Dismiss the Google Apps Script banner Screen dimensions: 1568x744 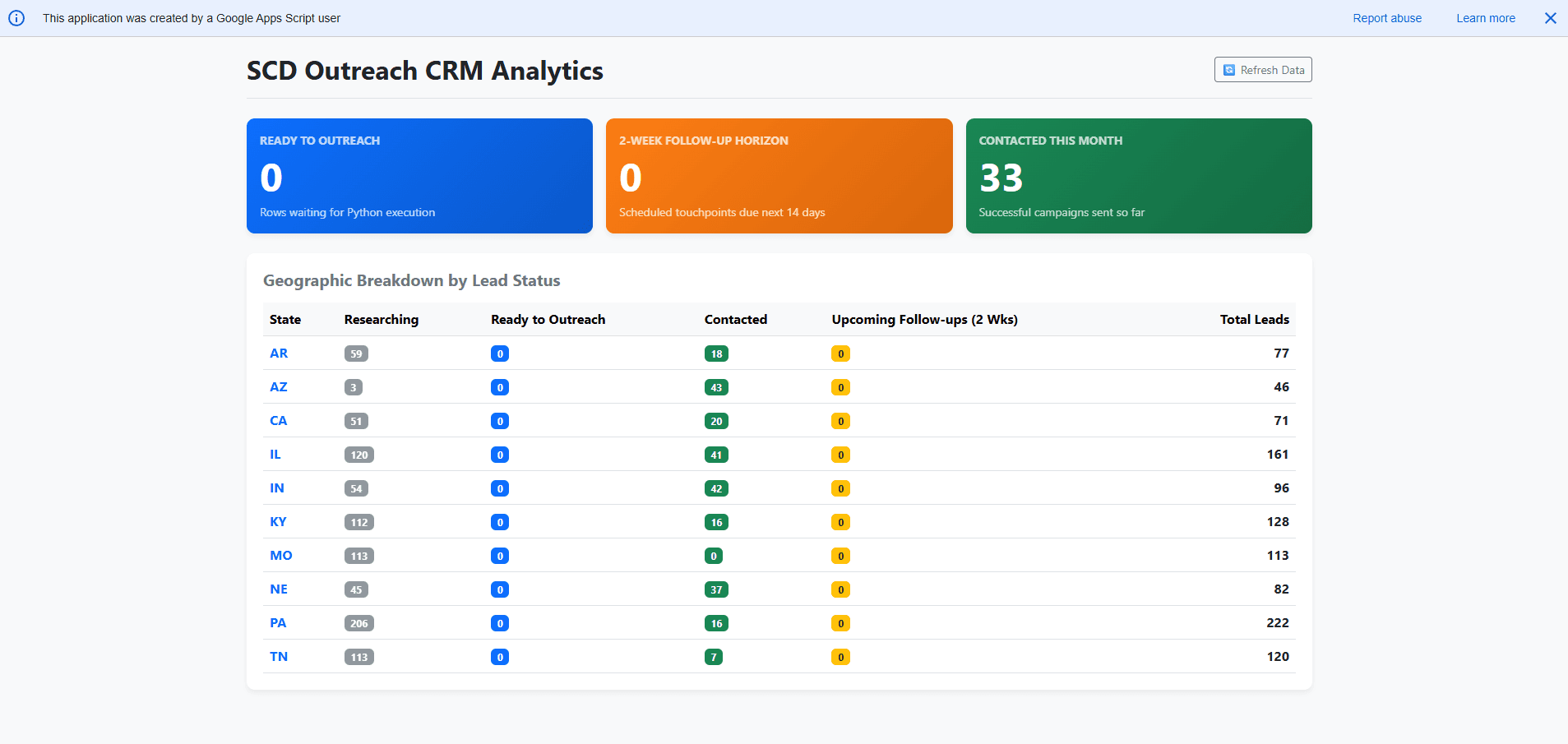[1550, 18]
